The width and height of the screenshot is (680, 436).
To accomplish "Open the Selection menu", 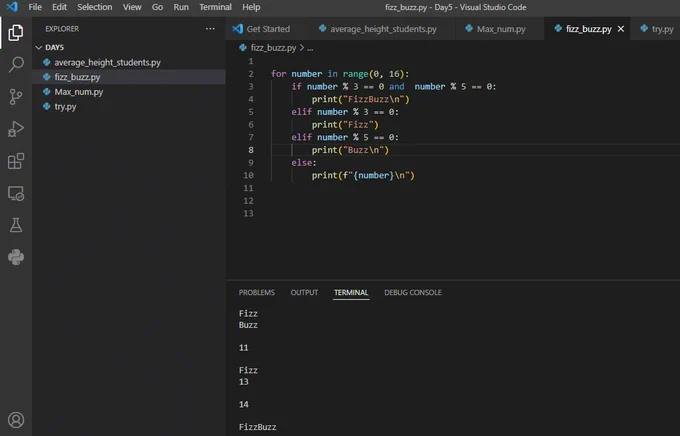I will [95, 7].
